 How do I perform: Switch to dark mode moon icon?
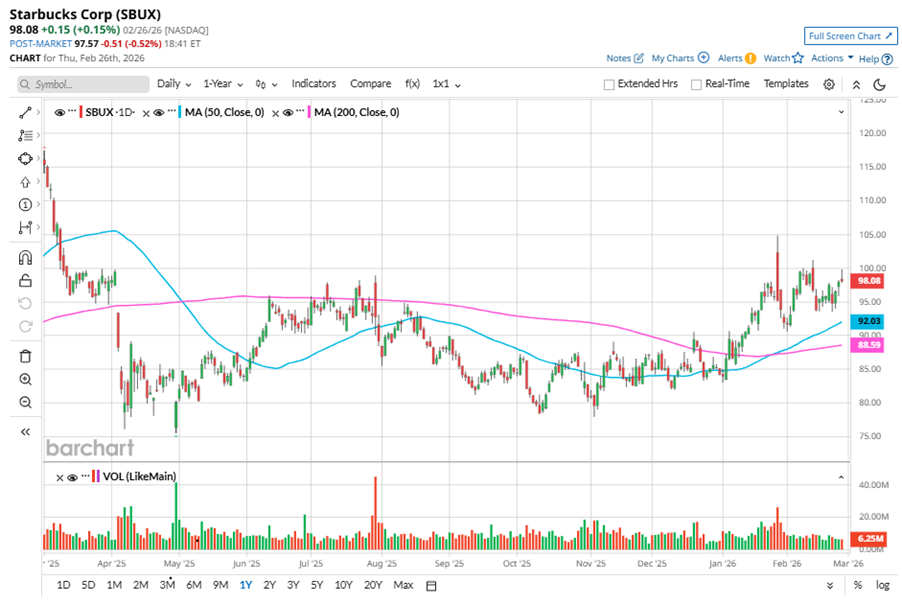879,85
